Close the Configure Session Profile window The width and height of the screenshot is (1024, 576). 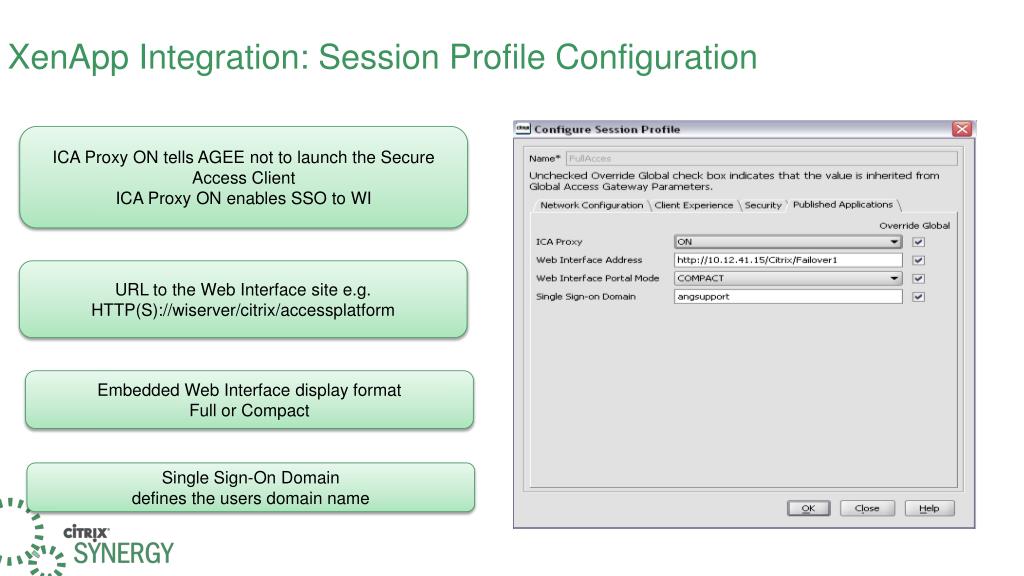(961, 129)
